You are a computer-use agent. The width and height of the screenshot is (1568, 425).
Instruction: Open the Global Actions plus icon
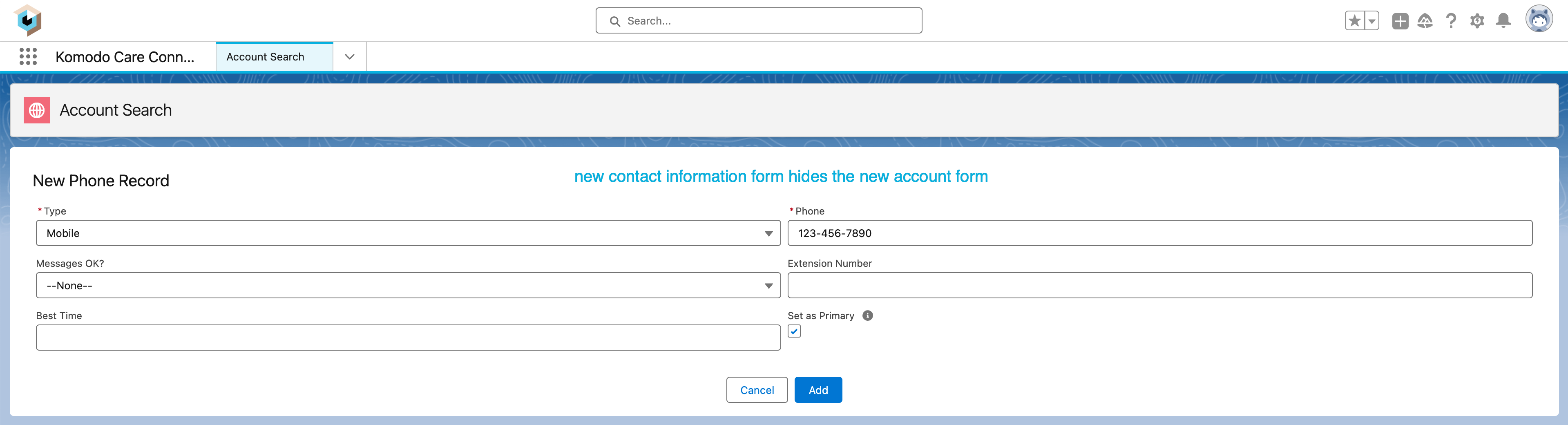pyautogui.click(x=1400, y=21)
